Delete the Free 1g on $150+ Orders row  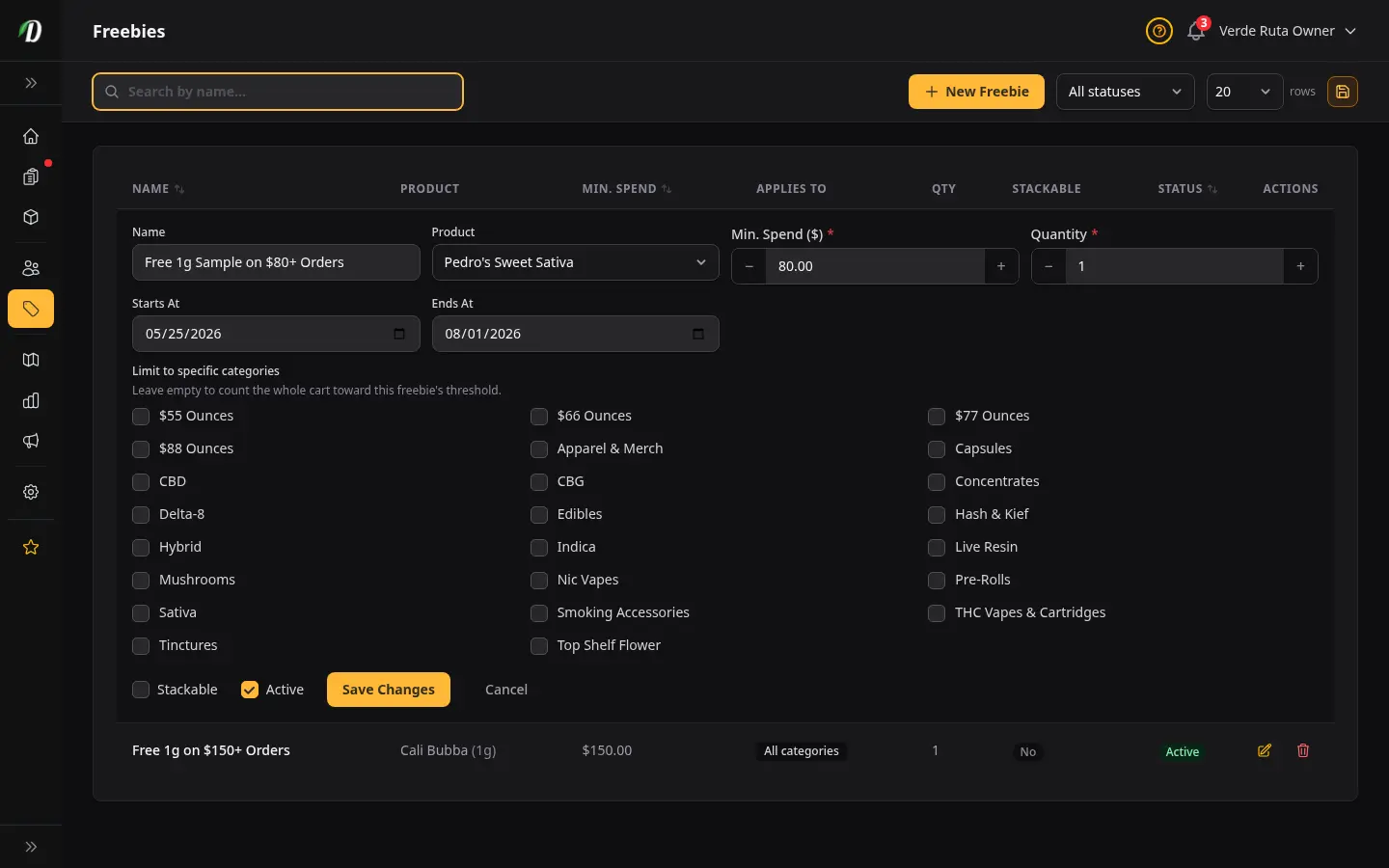(1303, 750)
